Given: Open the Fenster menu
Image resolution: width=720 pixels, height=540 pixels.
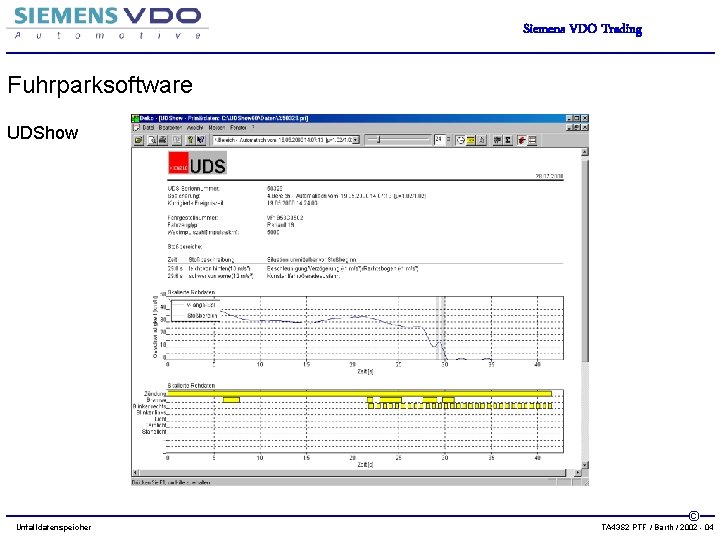Looking at the screenshot, I should pyautogui.click(x=238, y=128).
